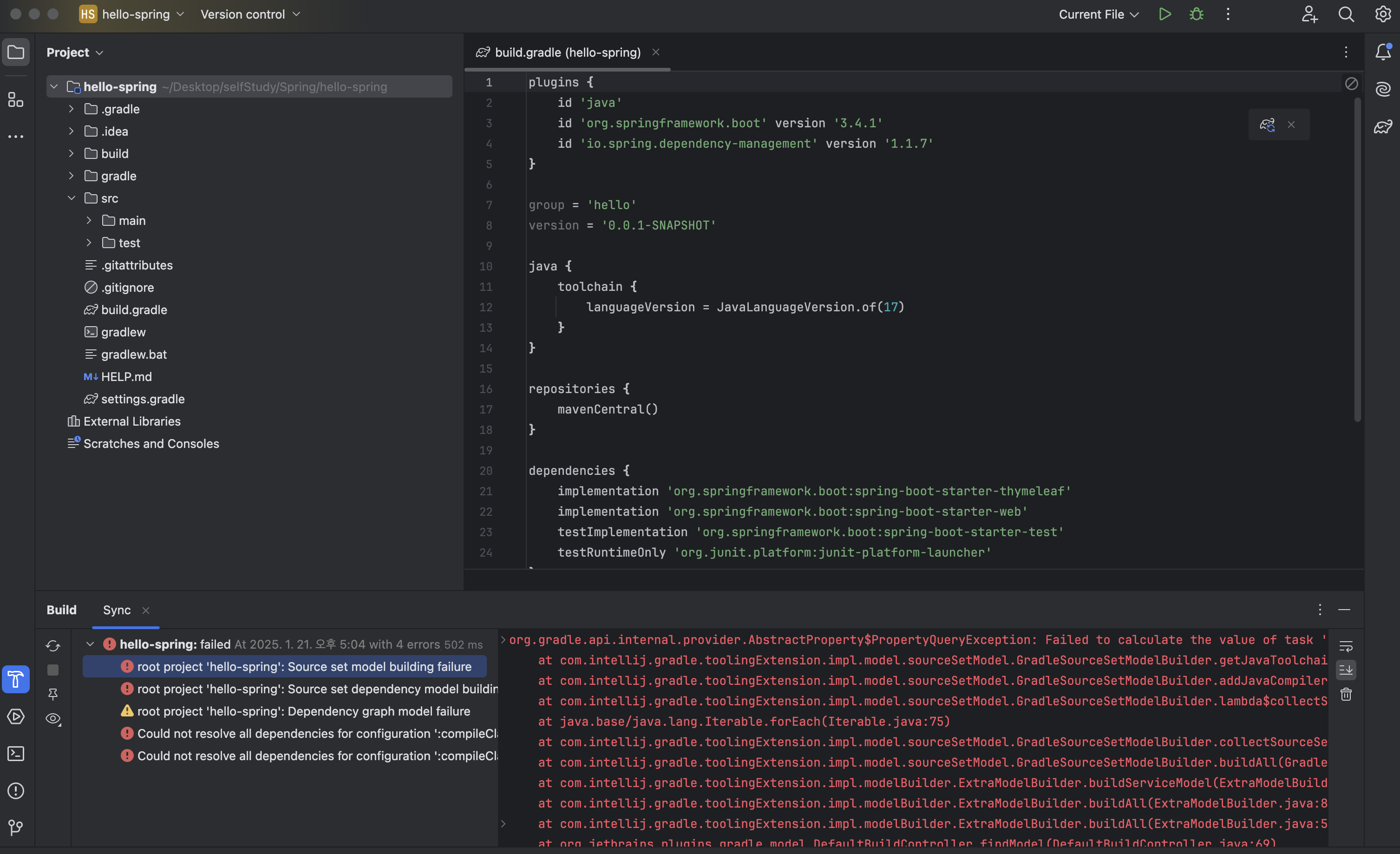Image resolution: width=1400 pixels, height=854 pixels.
Task: Expand the main folder
Action: 89,220
